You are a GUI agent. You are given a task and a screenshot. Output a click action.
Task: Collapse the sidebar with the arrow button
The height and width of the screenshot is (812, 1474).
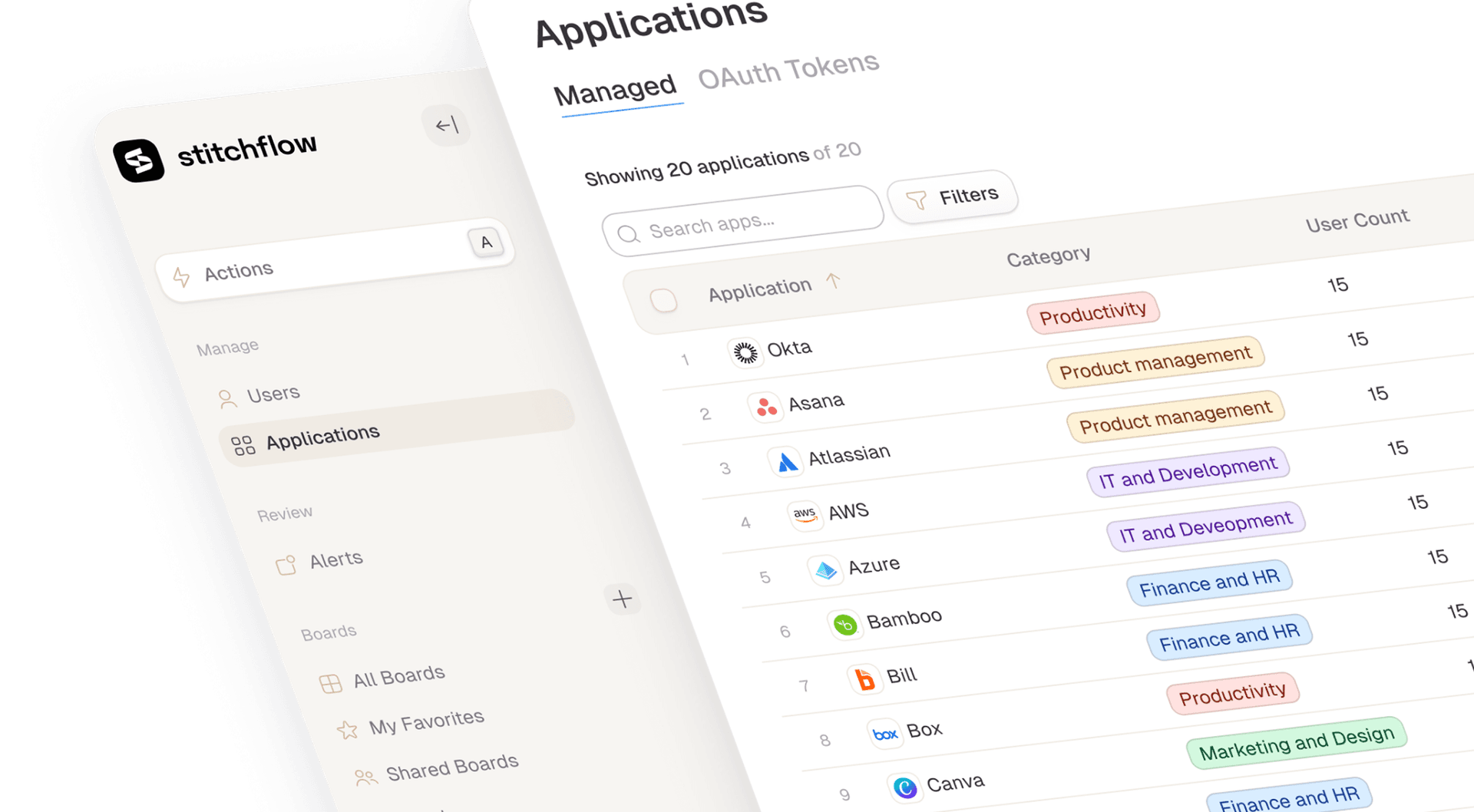(446, 127)
